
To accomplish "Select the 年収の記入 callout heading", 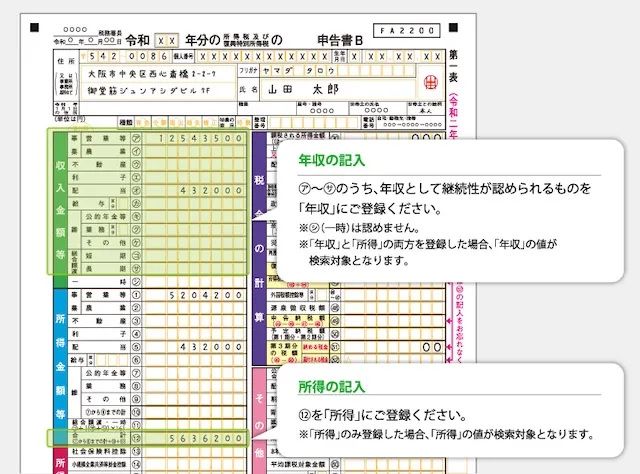I will pyautogui.click(x=331, y=160).
